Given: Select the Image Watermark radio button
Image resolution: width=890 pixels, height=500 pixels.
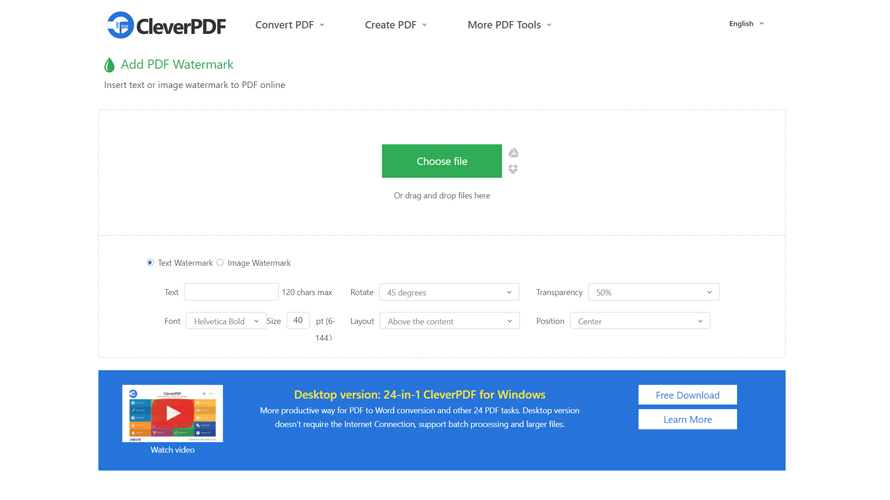Looking at the screenshot, I should [x=220, y=263].
